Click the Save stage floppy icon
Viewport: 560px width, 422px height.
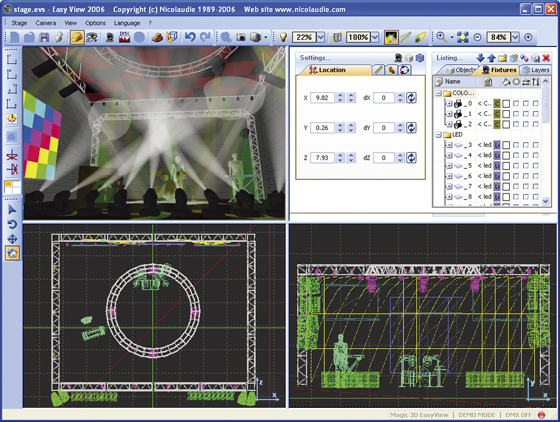point(44,37)
